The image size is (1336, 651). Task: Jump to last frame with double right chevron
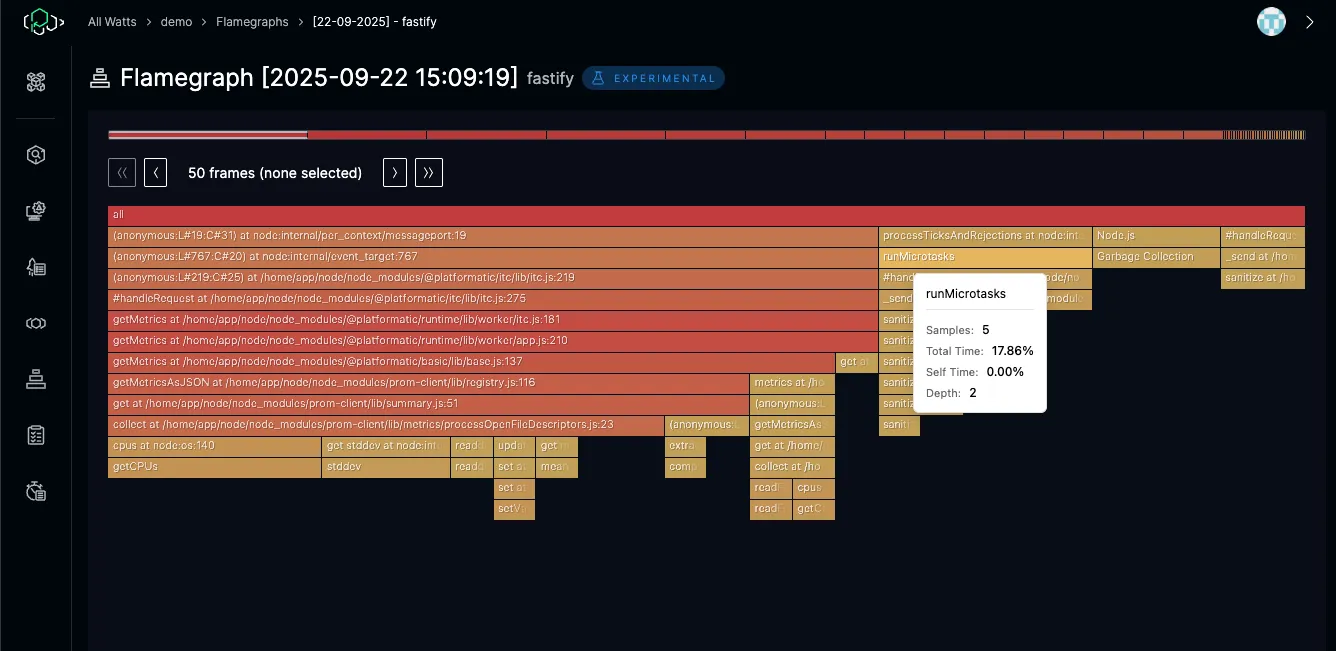point(429,173)
